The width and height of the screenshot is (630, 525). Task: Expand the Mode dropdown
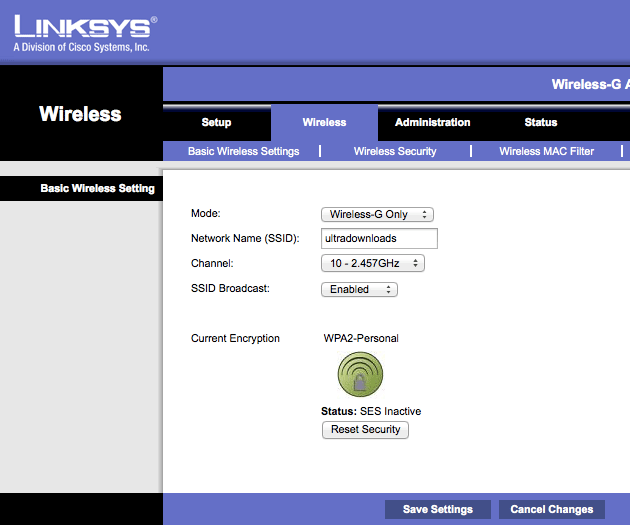377,214
